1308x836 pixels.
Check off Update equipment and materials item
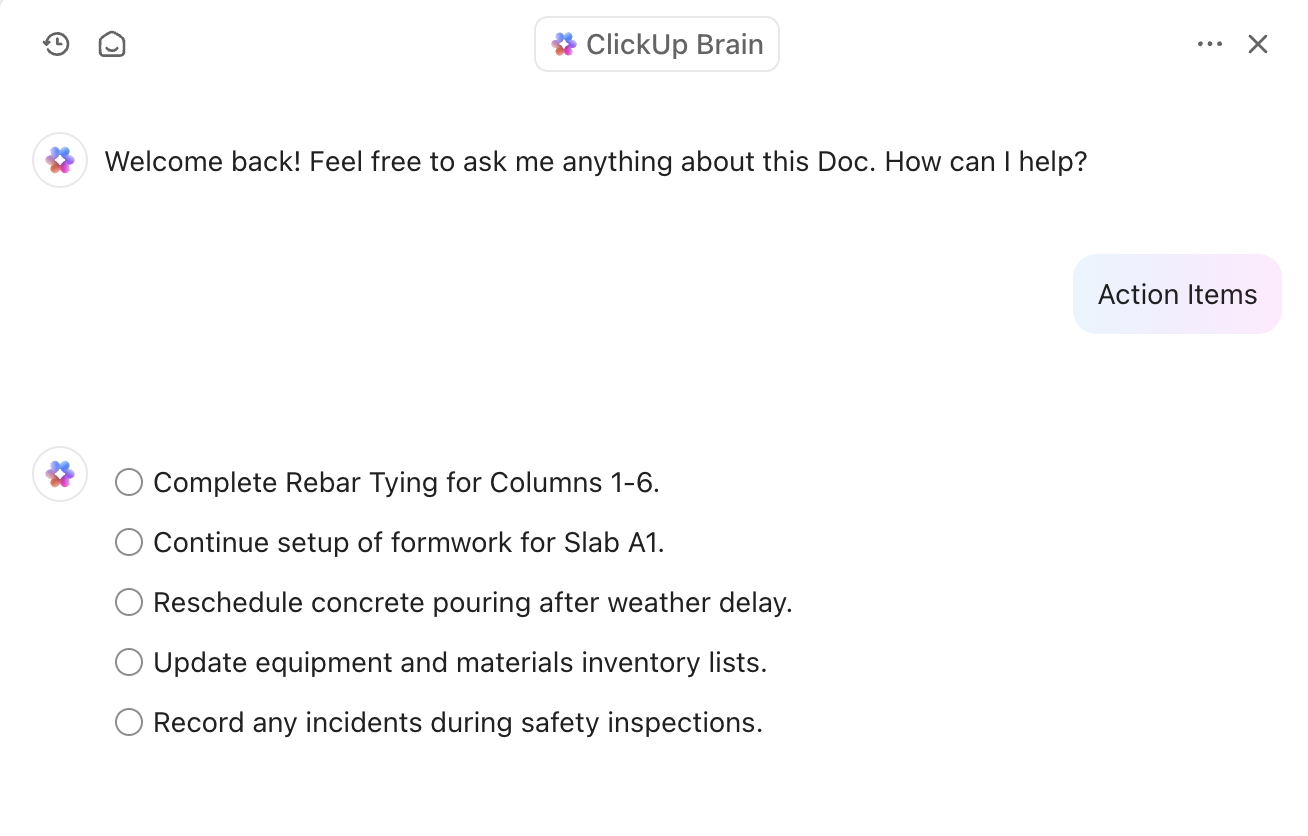pyautogui.click(x=129, y=663)
